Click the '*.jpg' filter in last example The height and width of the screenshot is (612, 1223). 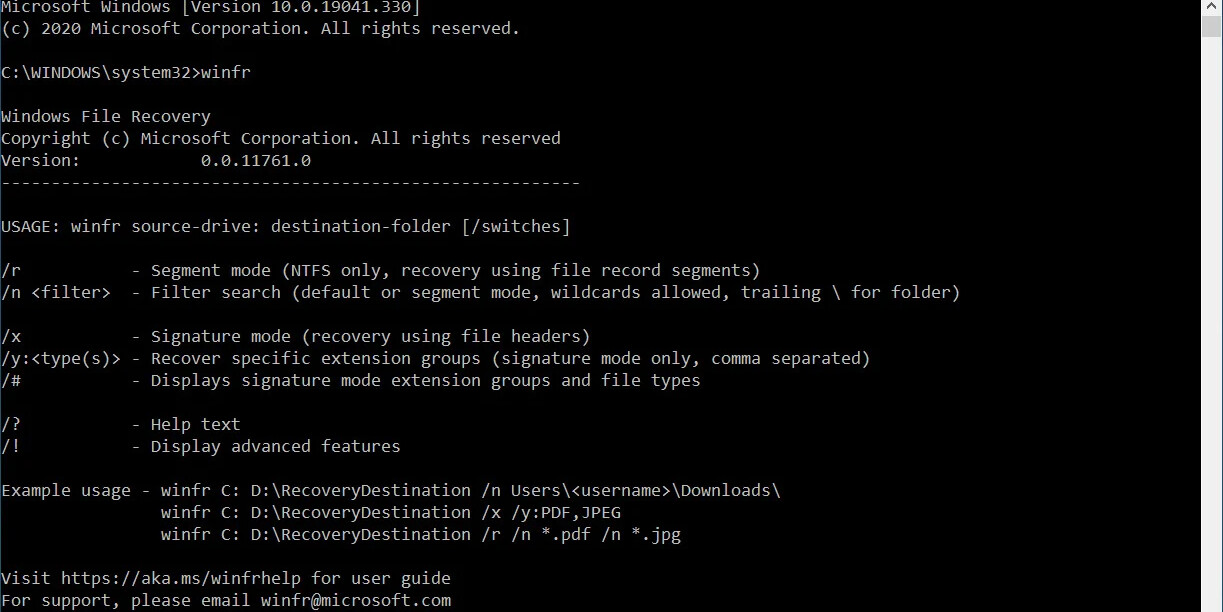(x=656, y=534)
